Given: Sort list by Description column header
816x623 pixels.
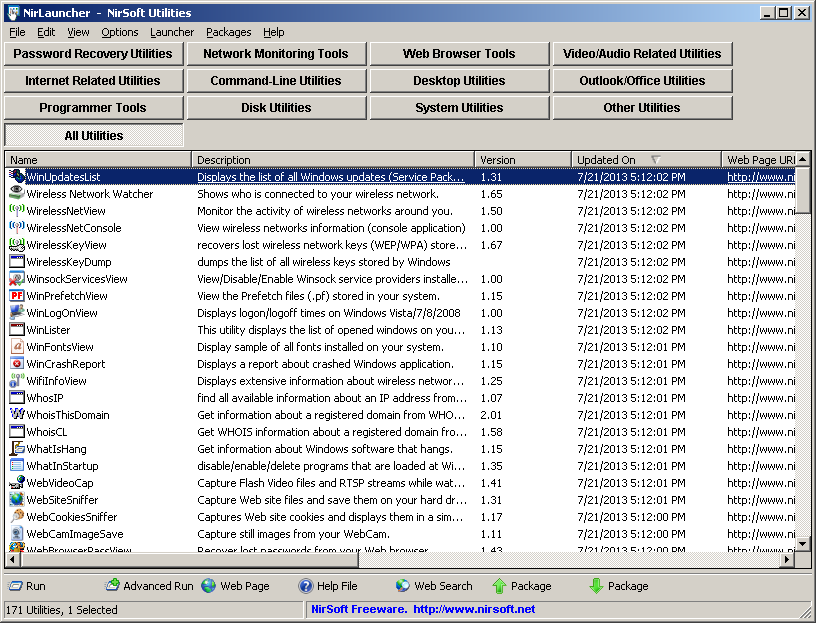Looking at the screenshot, I should (x=333, y=160).
